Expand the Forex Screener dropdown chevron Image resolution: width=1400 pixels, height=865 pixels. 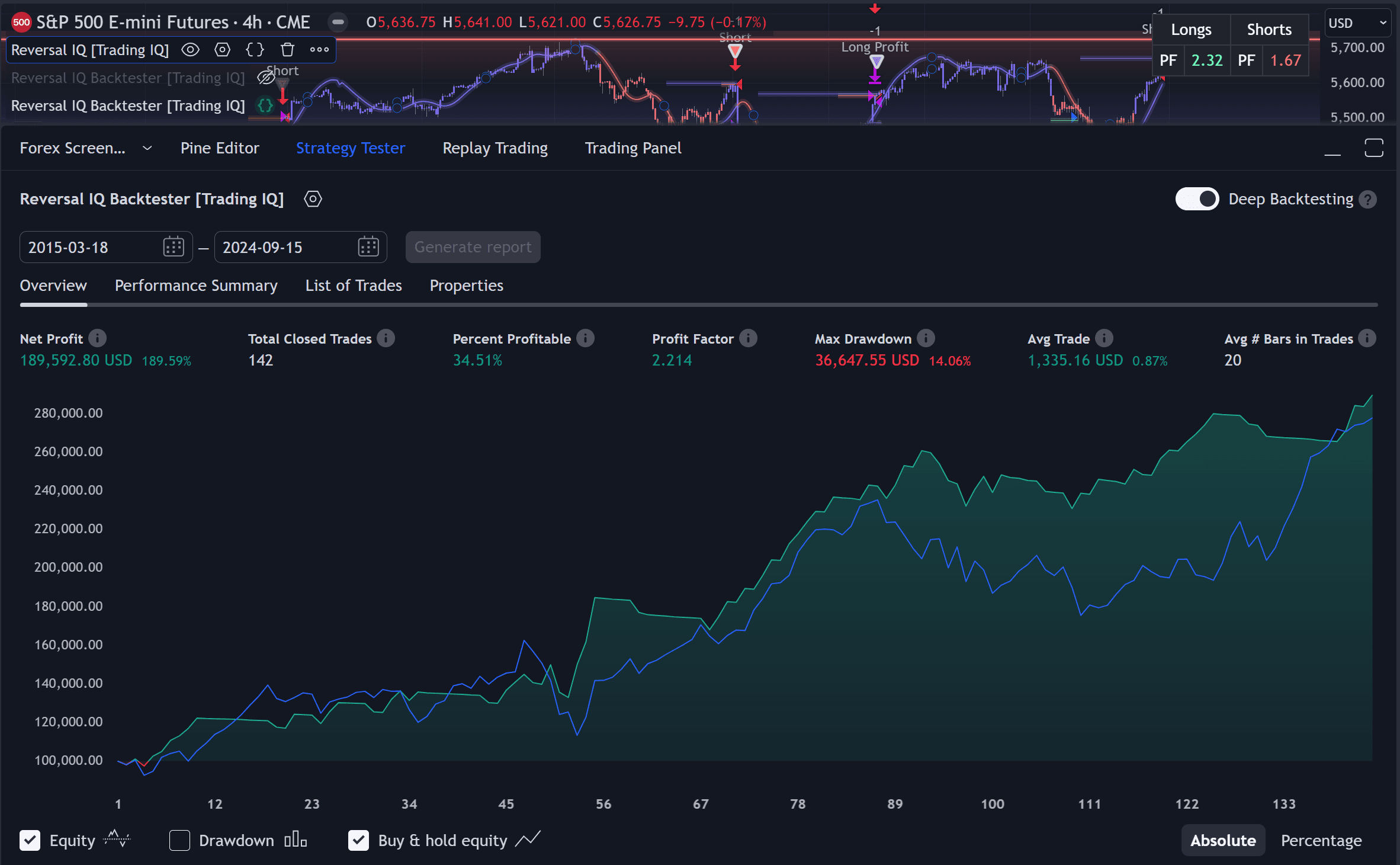click(x=147, y=148)
